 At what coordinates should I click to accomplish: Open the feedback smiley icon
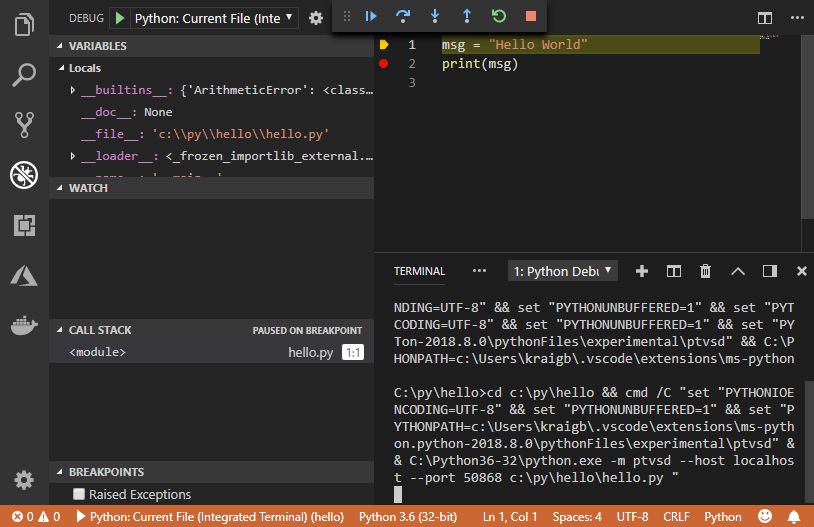point(764,516)
